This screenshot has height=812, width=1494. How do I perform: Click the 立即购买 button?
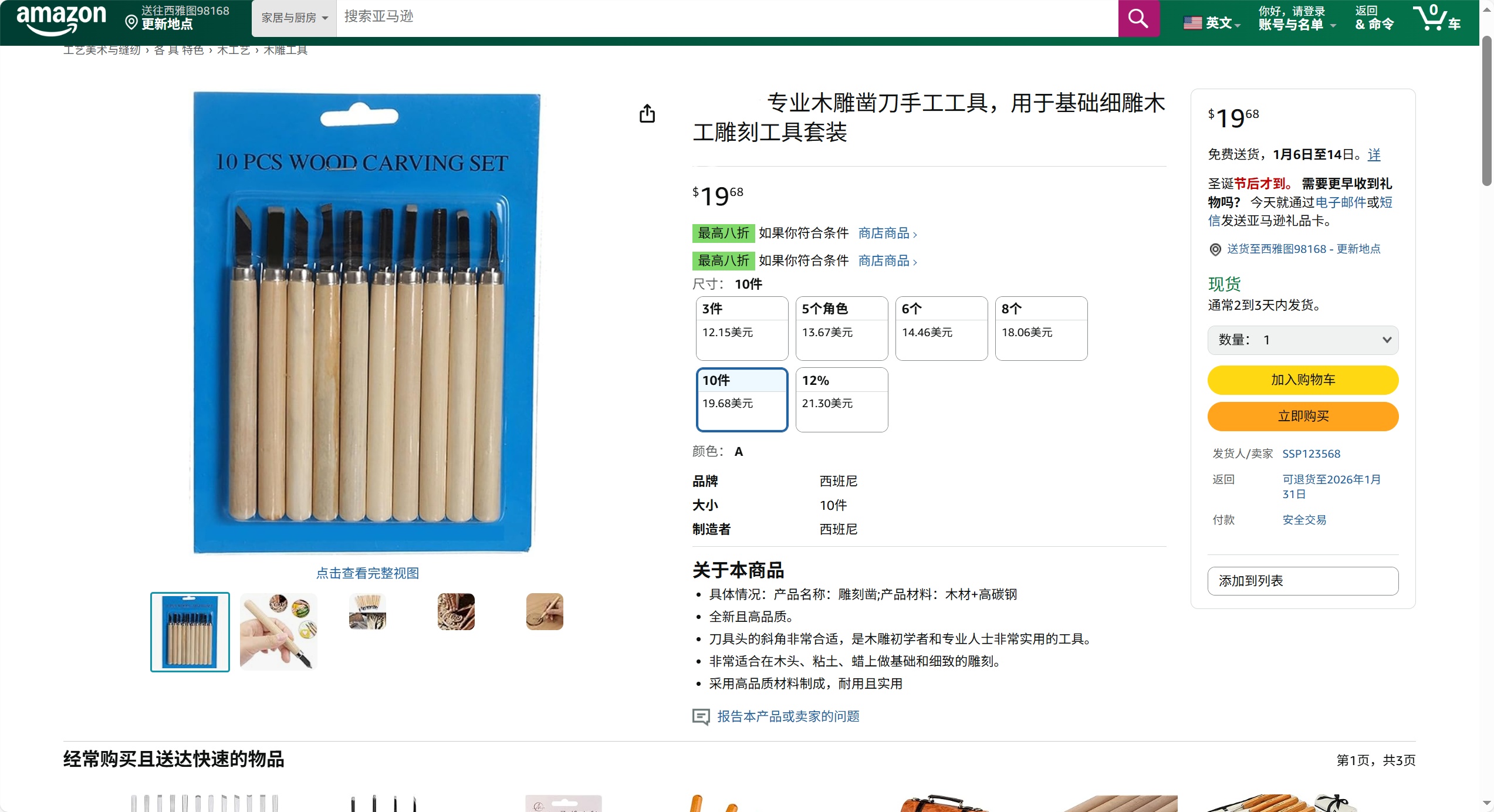tap(1303, 416)
